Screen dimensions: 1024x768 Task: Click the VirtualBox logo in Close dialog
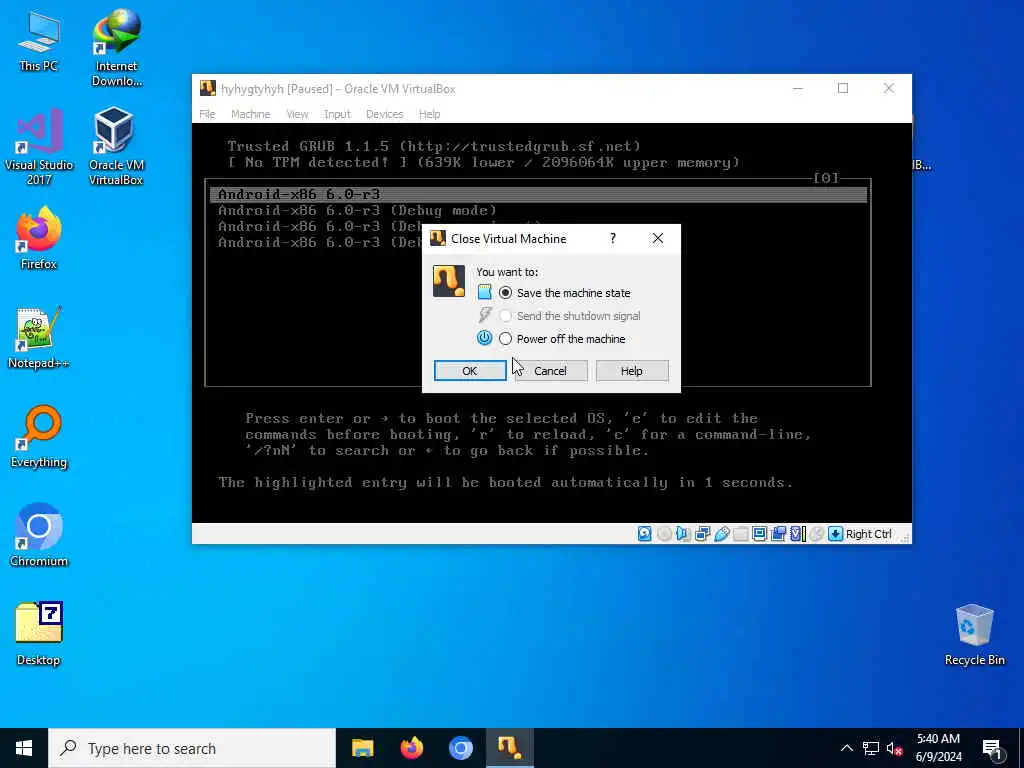click(x=449, y=281)
